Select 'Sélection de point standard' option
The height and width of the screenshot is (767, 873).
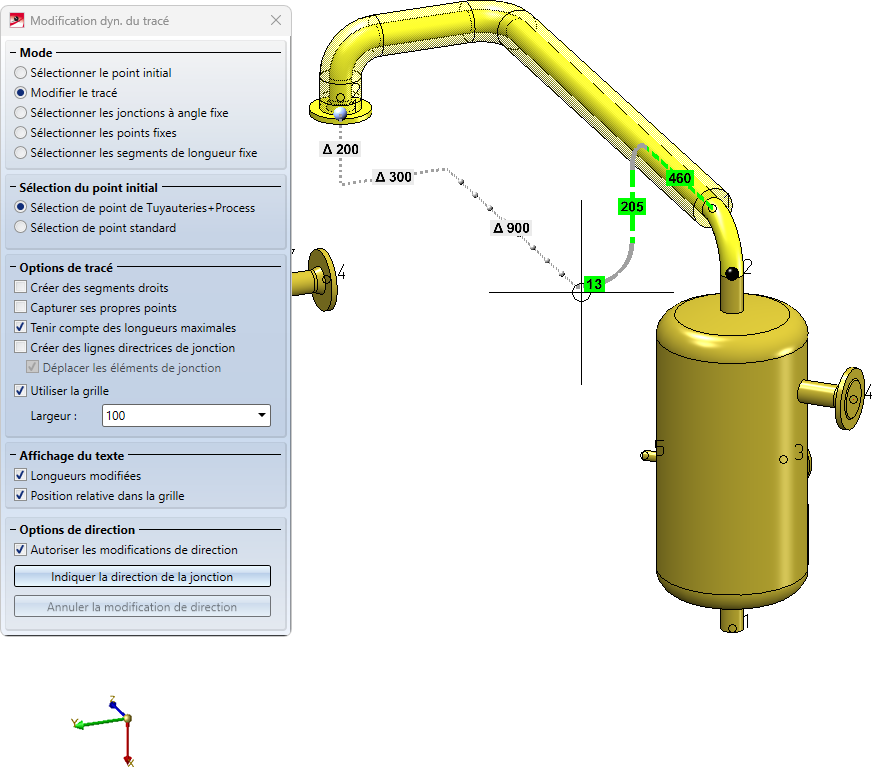[21, 228]
